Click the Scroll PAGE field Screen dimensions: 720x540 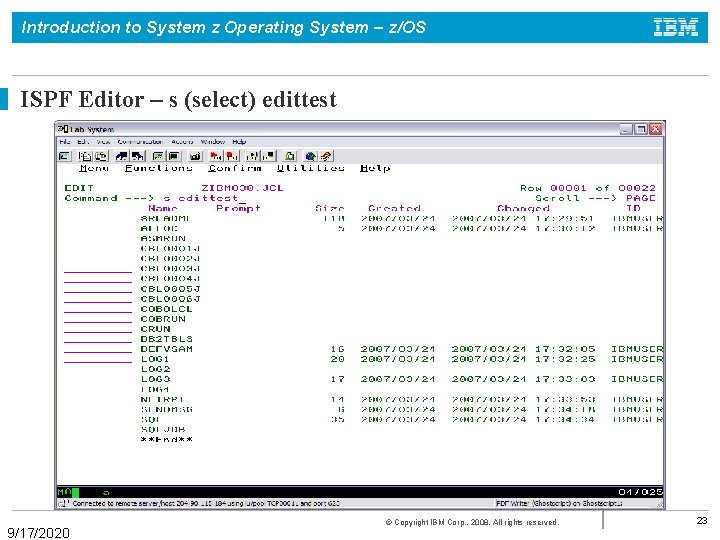tap(641, 198)
